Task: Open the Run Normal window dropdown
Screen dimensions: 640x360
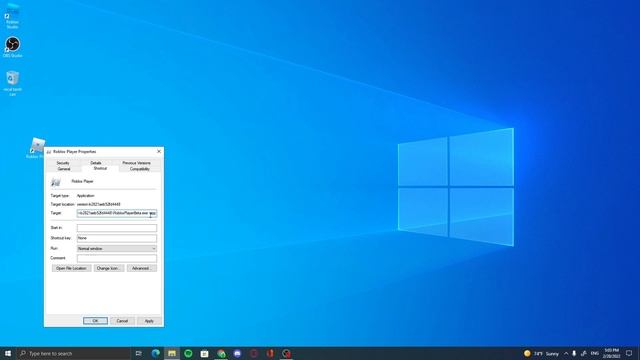Action: point(117,249)
